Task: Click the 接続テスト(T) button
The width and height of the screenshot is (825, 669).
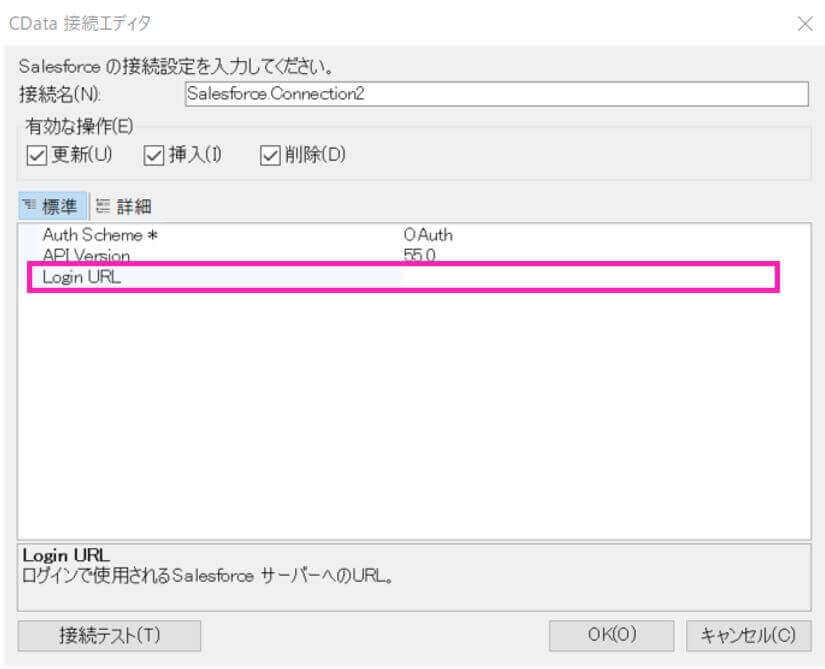Action: (109, 635)
